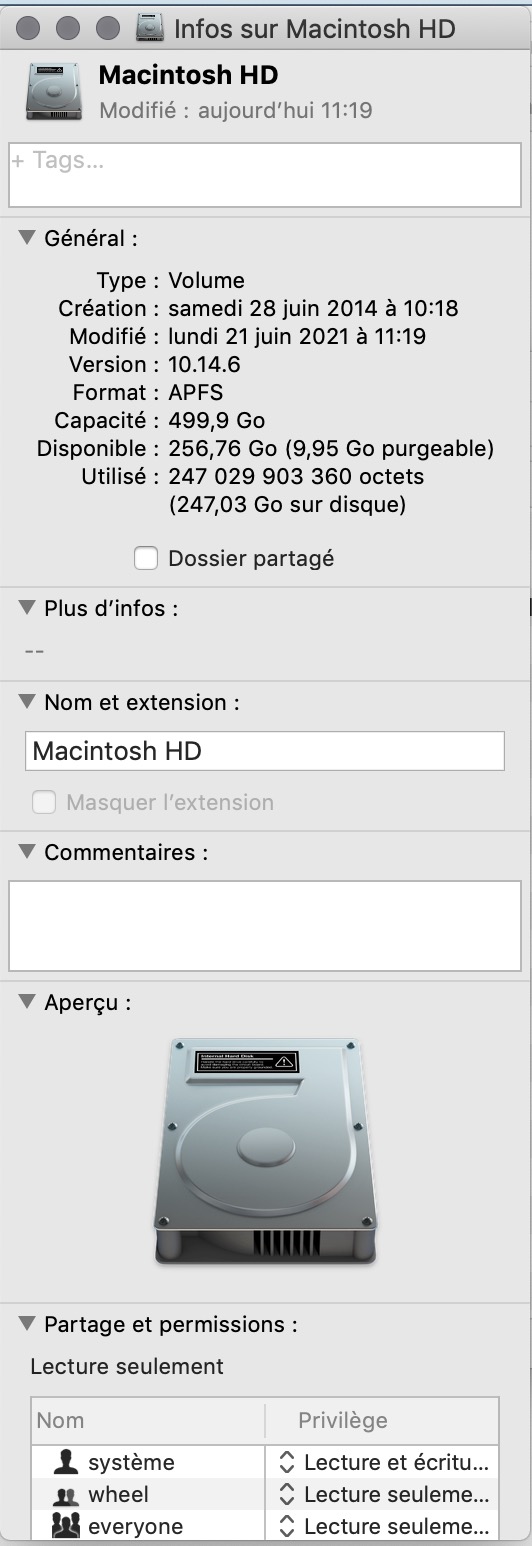
Task: Click the système single-user icon
Action: (x=66, y=1462)
